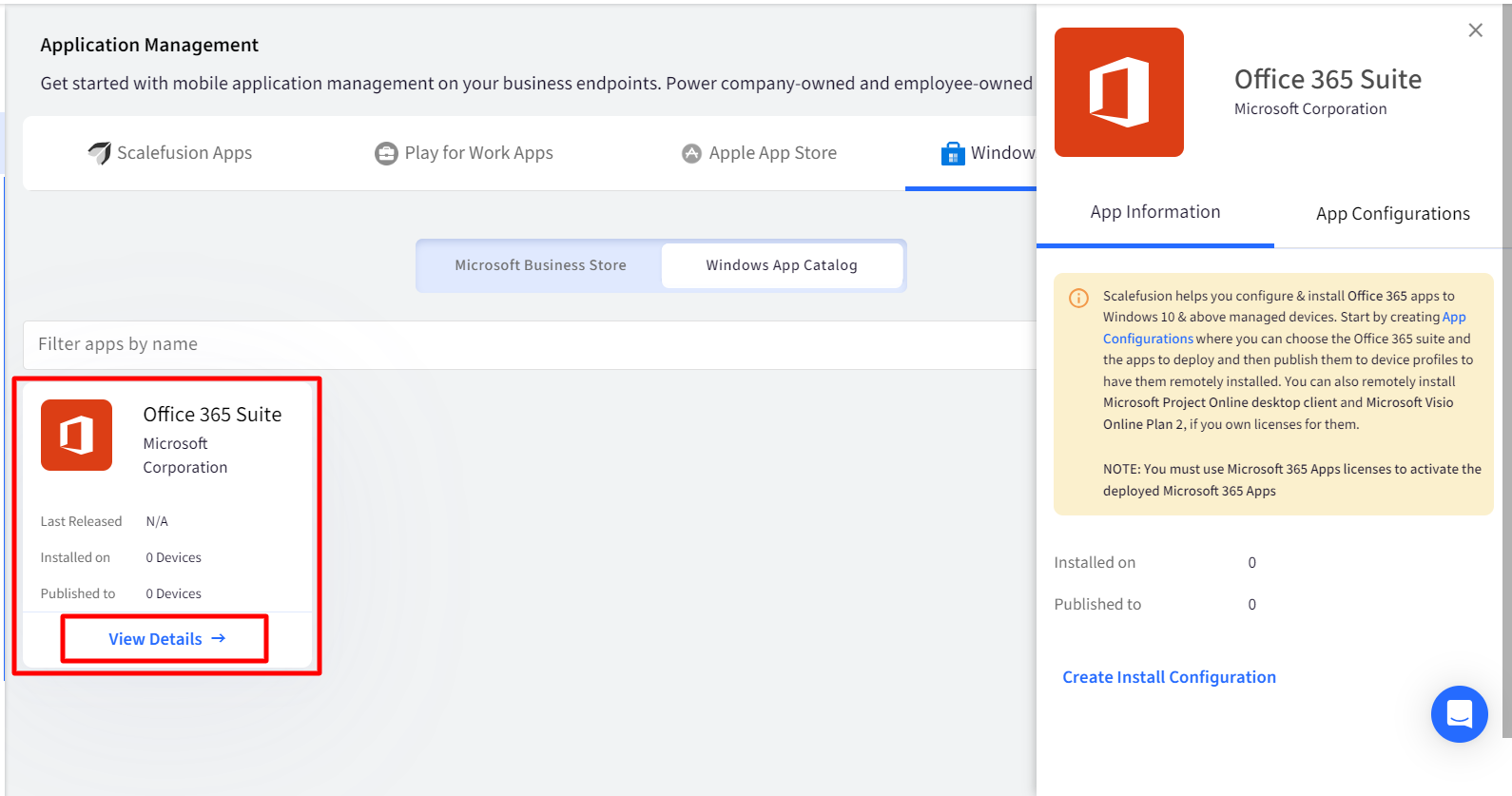This screenshot has width=1512, height=796.
Task: Click the Scalefusion rocket icon
Action: tap(99, 153)
